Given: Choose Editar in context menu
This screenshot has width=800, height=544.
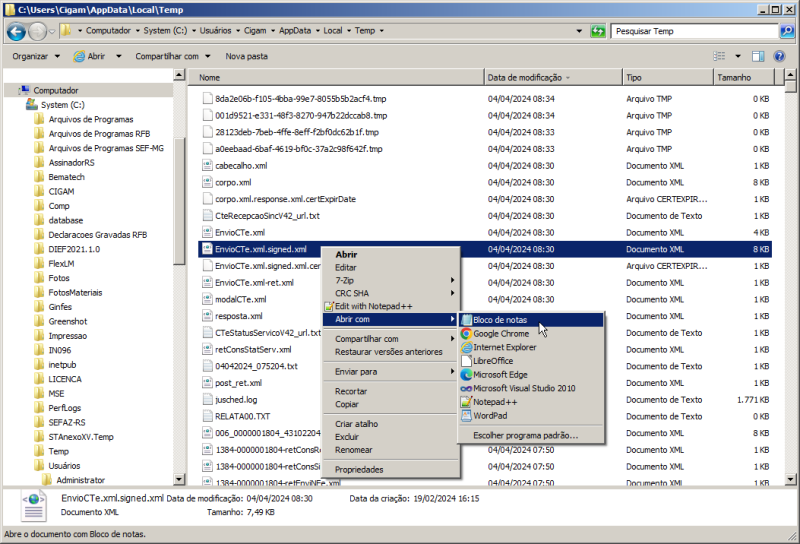Looking at the screenshot, I should 390,267.
